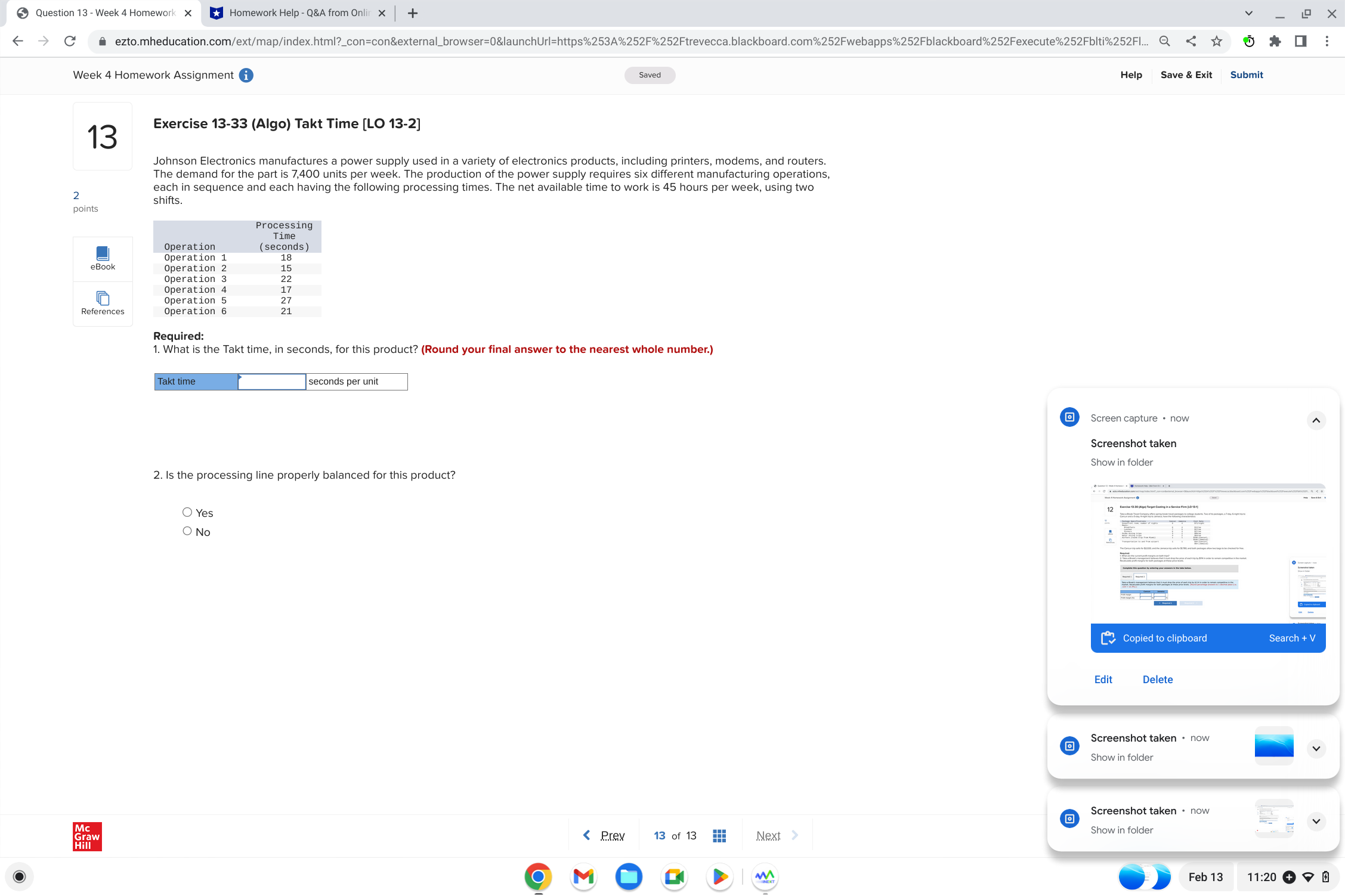Click the browser bookmark star icon
Screen dimensions: 1345x896
[x=1217, y=41]
